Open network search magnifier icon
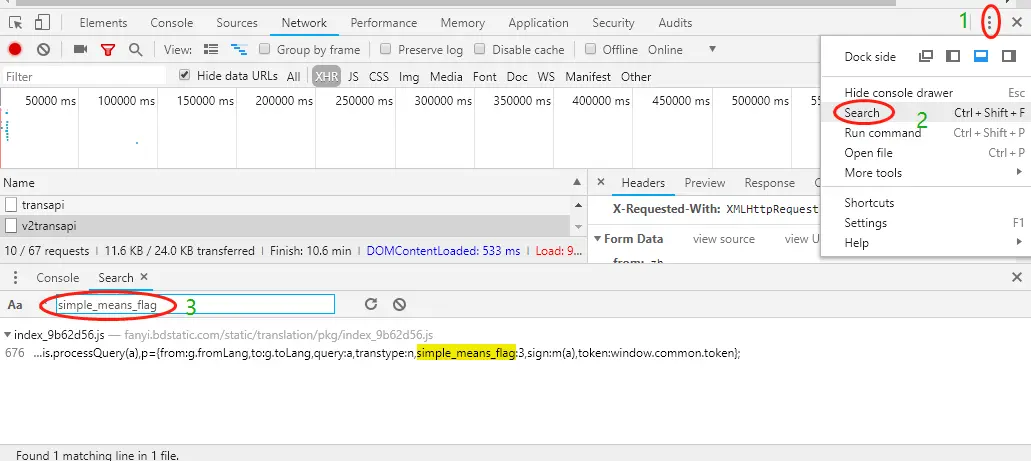Image resolution: width=1031 pixels, height=461 pixels. coord(135,49)
